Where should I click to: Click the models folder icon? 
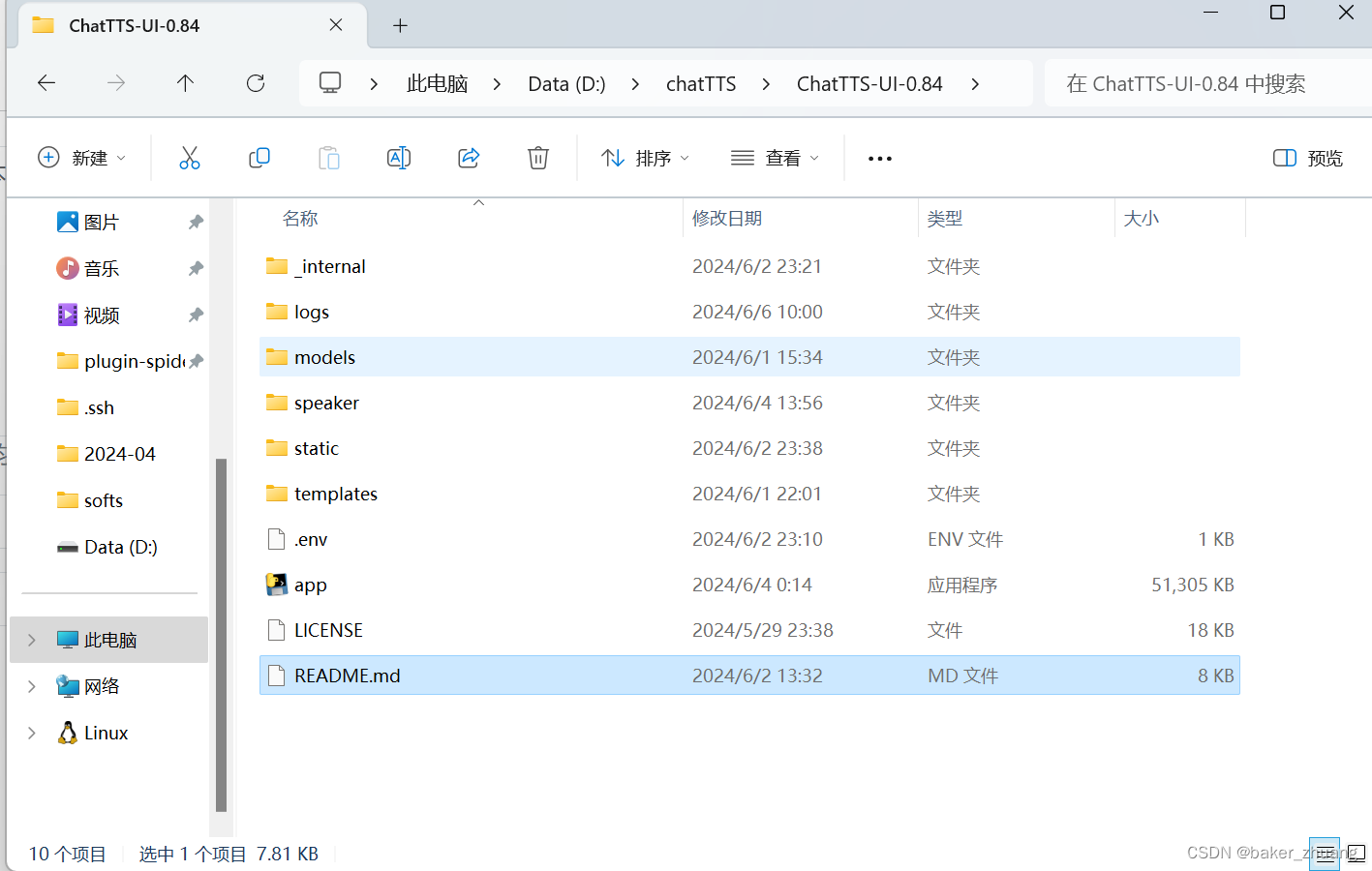point(277,357)
